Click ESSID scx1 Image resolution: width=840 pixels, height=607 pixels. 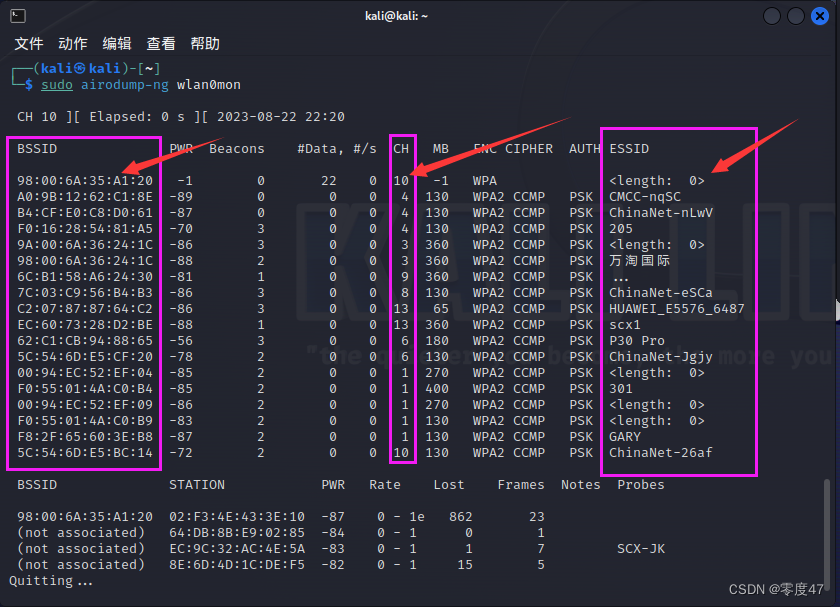coord(625,325)
